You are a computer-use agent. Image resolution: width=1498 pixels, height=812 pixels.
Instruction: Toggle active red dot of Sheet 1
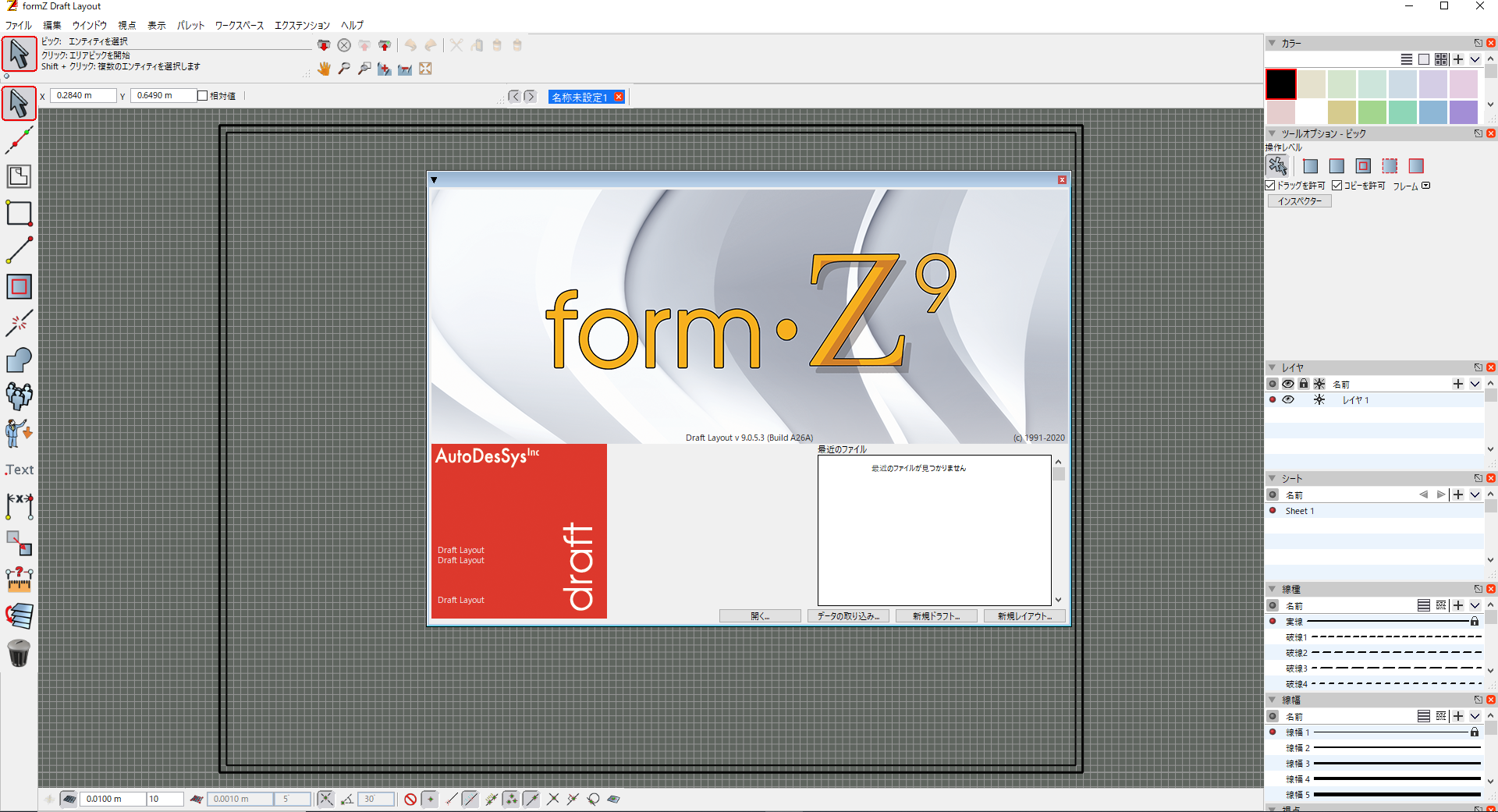(1273, 511)
